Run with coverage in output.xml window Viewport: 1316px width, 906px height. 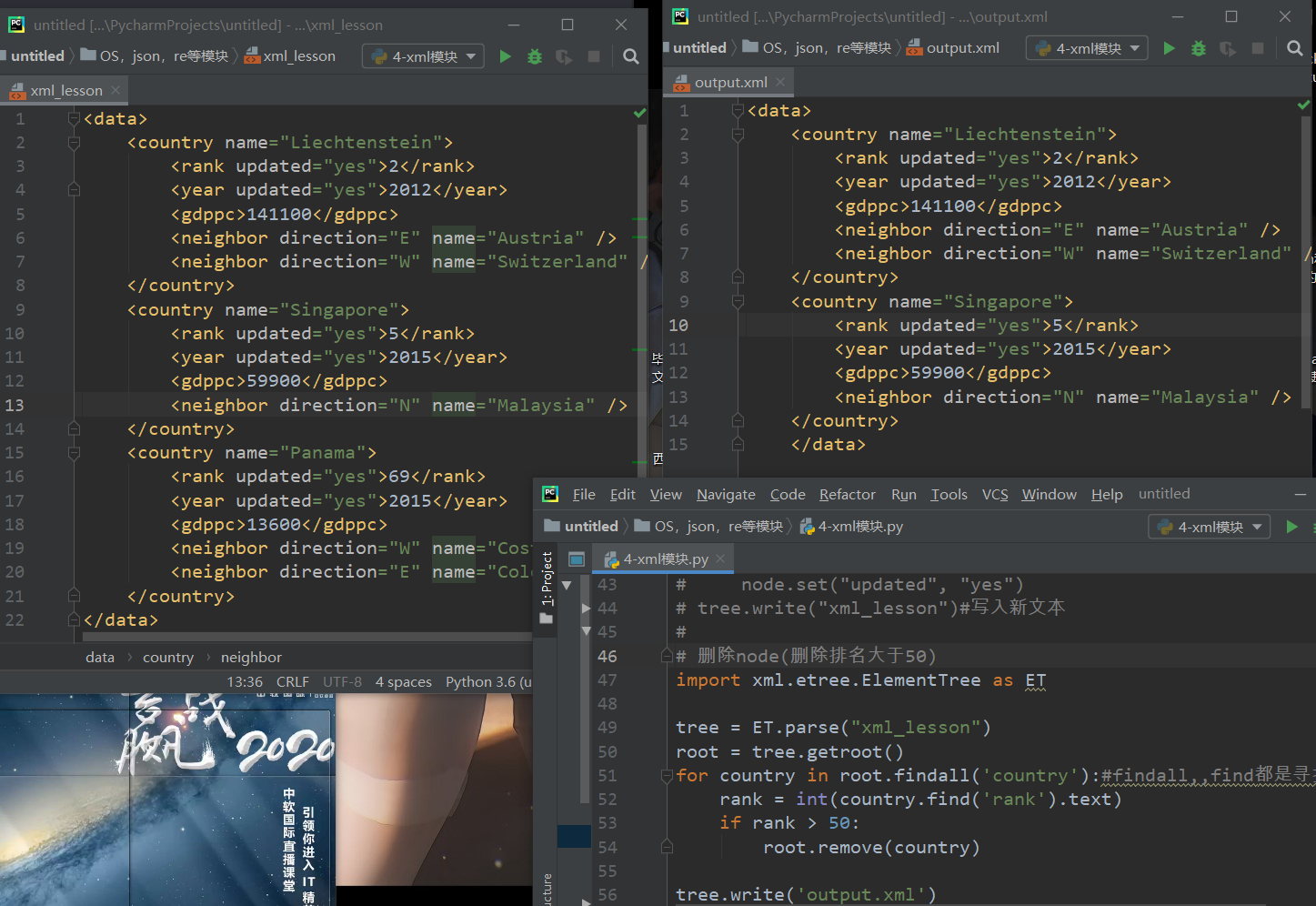pos(1228,48)
